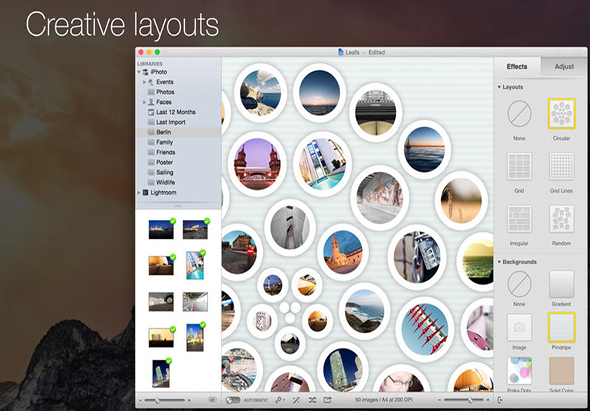The image size is (590, 411).
Task: Click the shuffle icon in bottom toolbar
Action: (312, 400)
